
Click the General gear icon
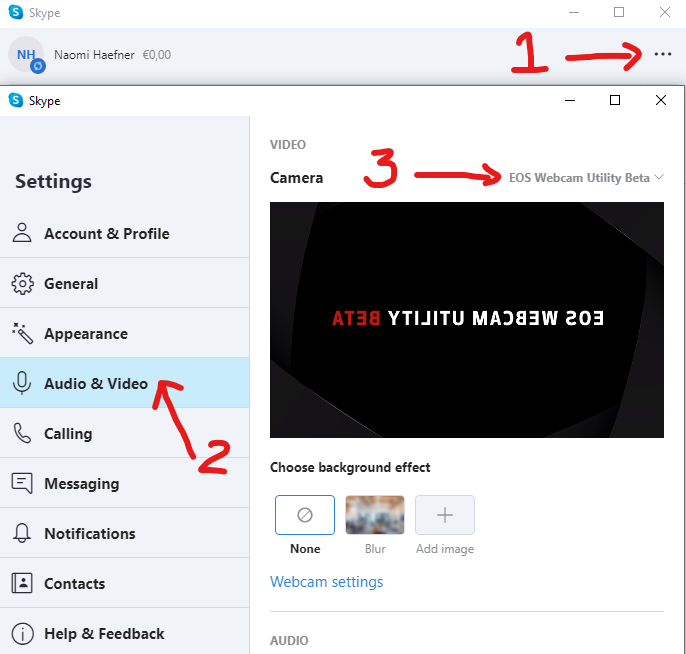tap(22, 283)
